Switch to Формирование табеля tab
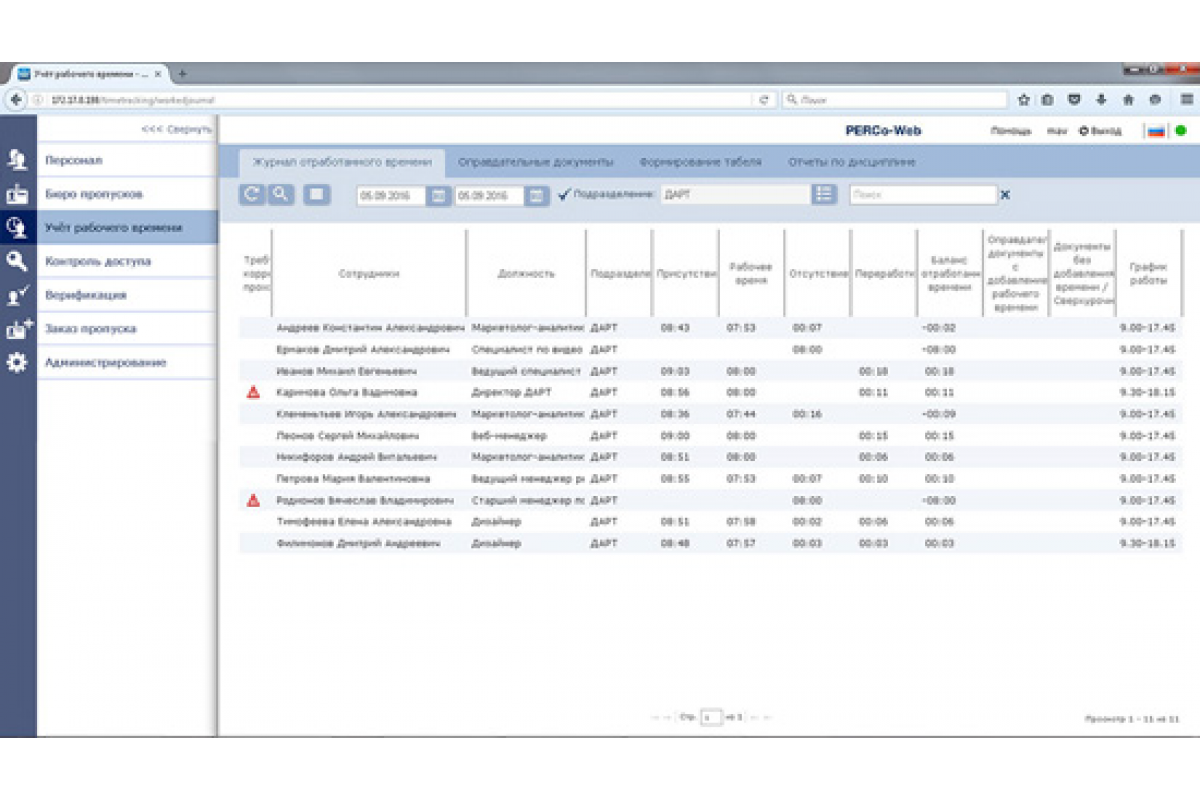The height and width of the screenshot is (800, 1200). tap(700, 162)
